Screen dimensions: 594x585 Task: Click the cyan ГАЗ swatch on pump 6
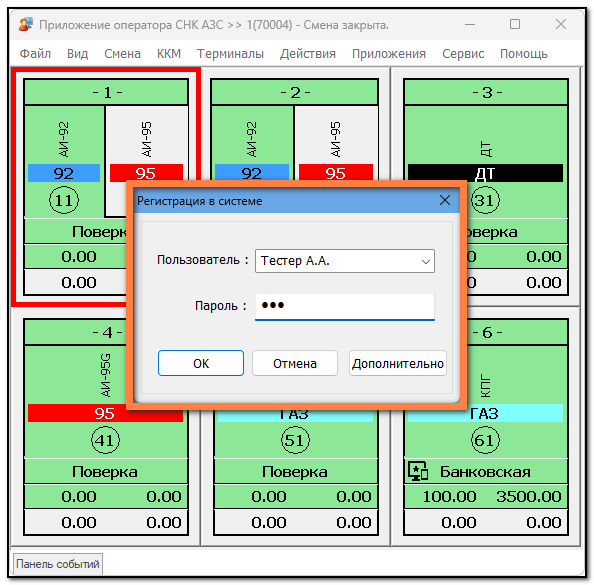click(x=485, y=414)
